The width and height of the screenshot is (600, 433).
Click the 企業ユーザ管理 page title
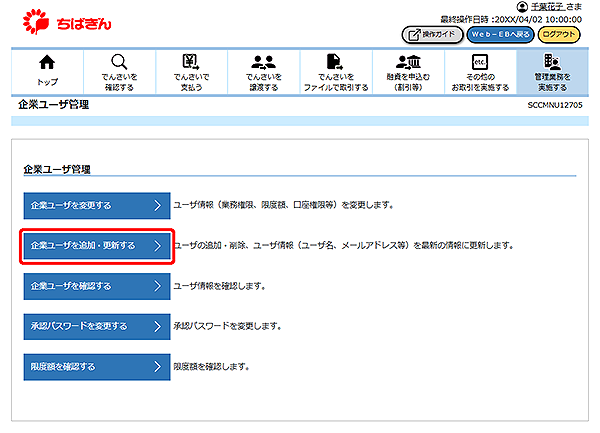pyautogui.click(x=54, y=104)
